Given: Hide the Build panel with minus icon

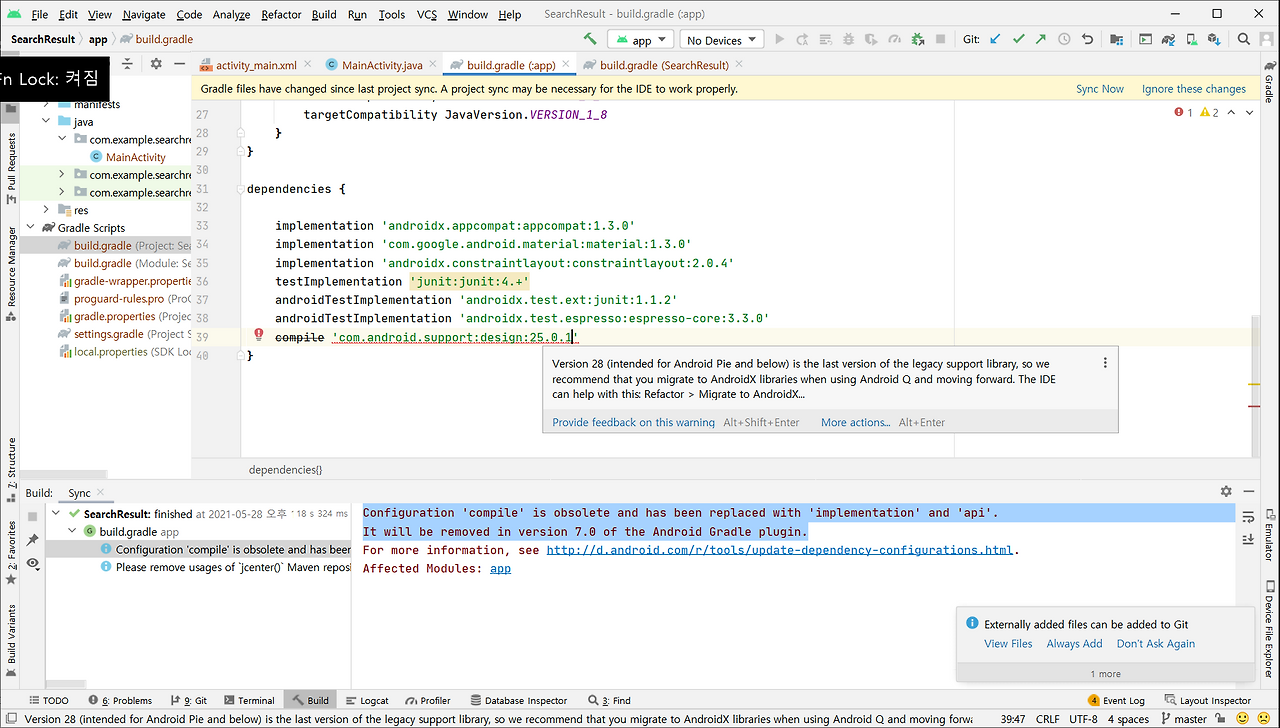Looking at the screenshot, I should pos(1249,492).
